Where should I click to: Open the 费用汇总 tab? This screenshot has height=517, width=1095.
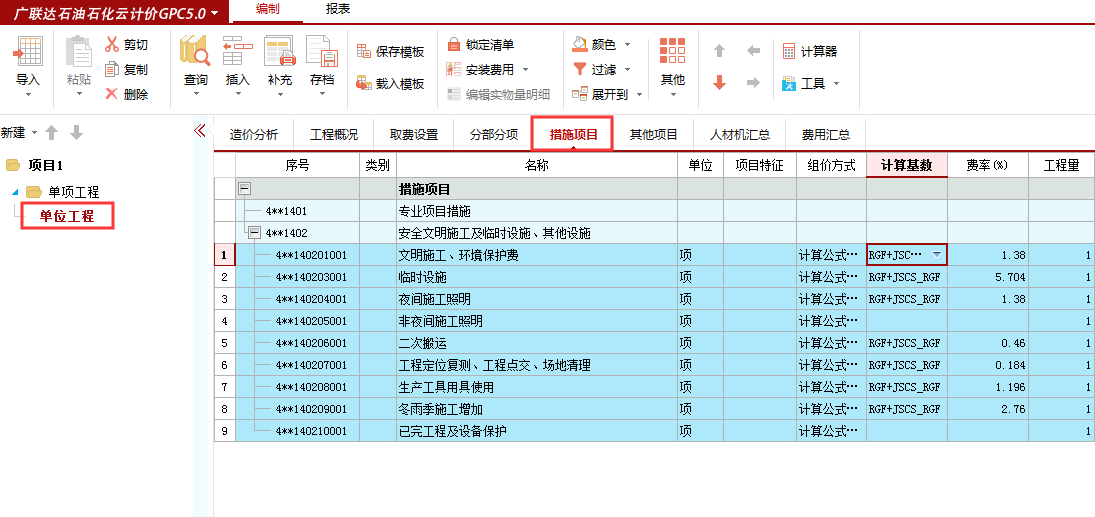click(826, 135)
